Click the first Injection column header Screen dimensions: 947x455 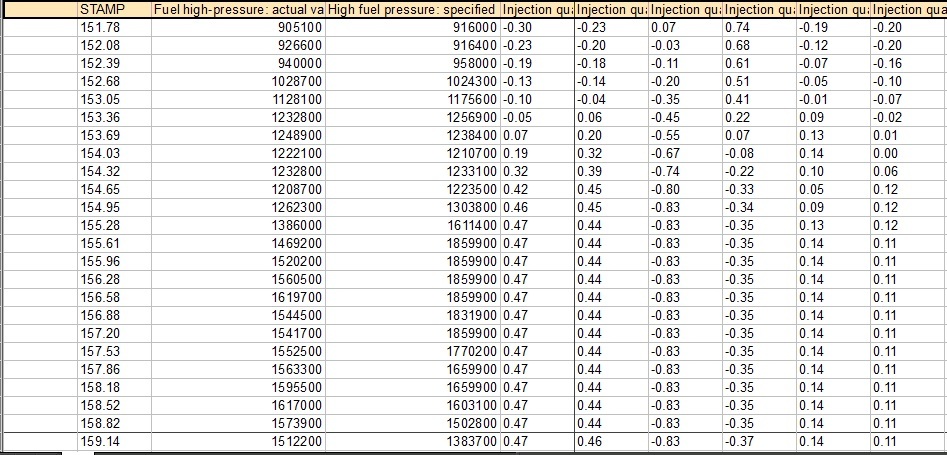pos(536,9)
